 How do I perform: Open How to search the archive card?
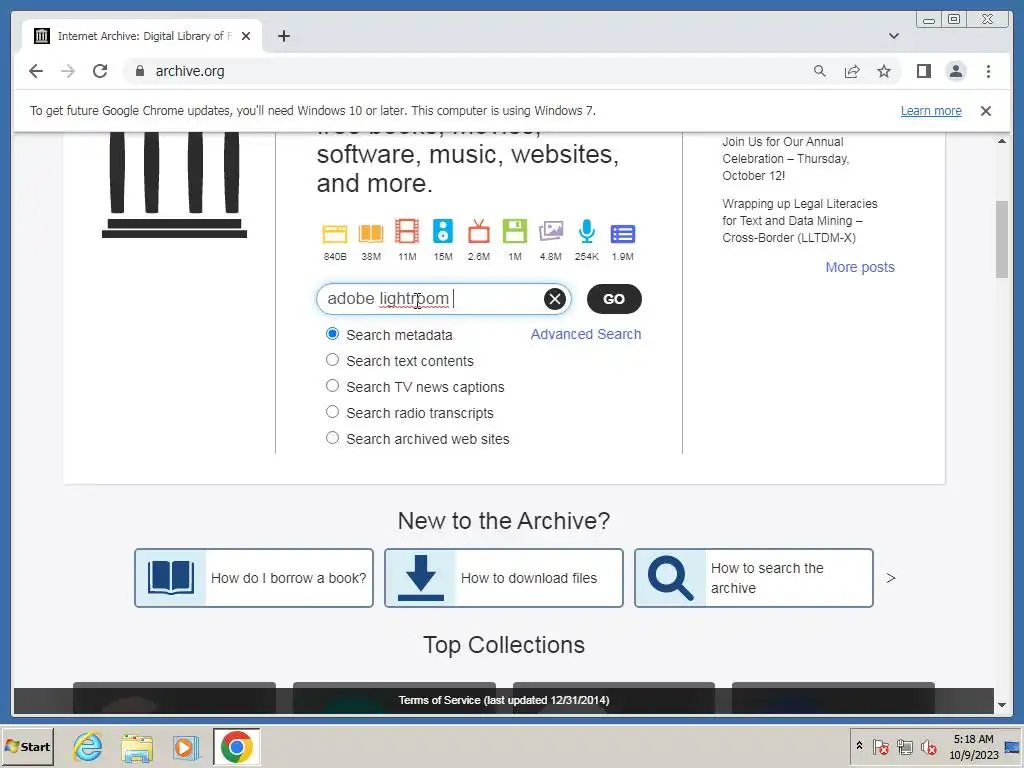point(754,578)
